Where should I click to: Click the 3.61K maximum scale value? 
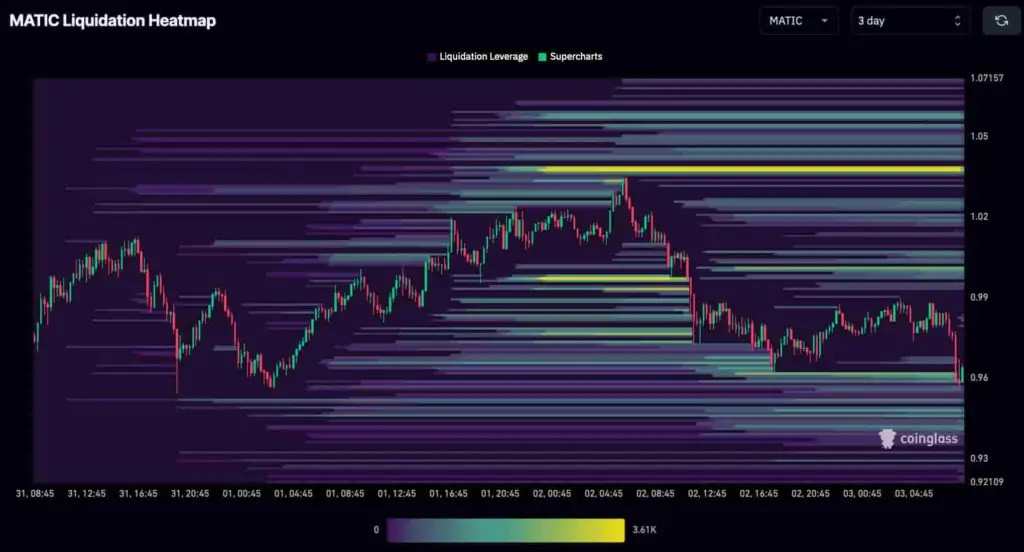point(645,530)
